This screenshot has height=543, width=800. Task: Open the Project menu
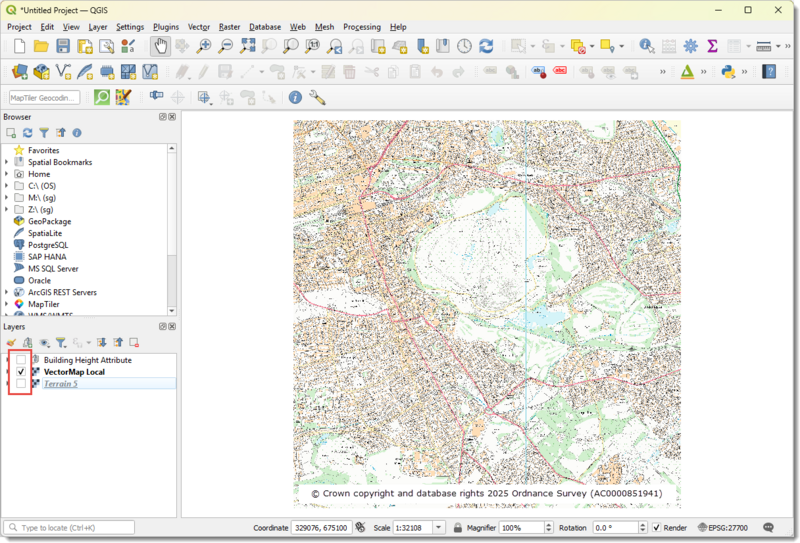[x=19, y=27]
